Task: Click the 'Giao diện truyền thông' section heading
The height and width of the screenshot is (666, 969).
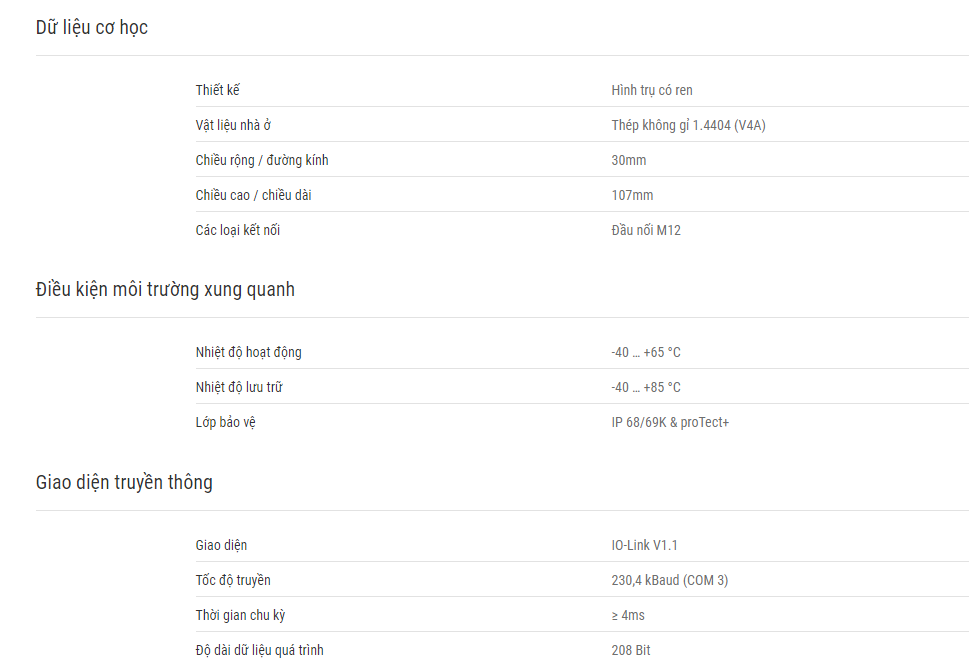Action: (x=124, y=483)
